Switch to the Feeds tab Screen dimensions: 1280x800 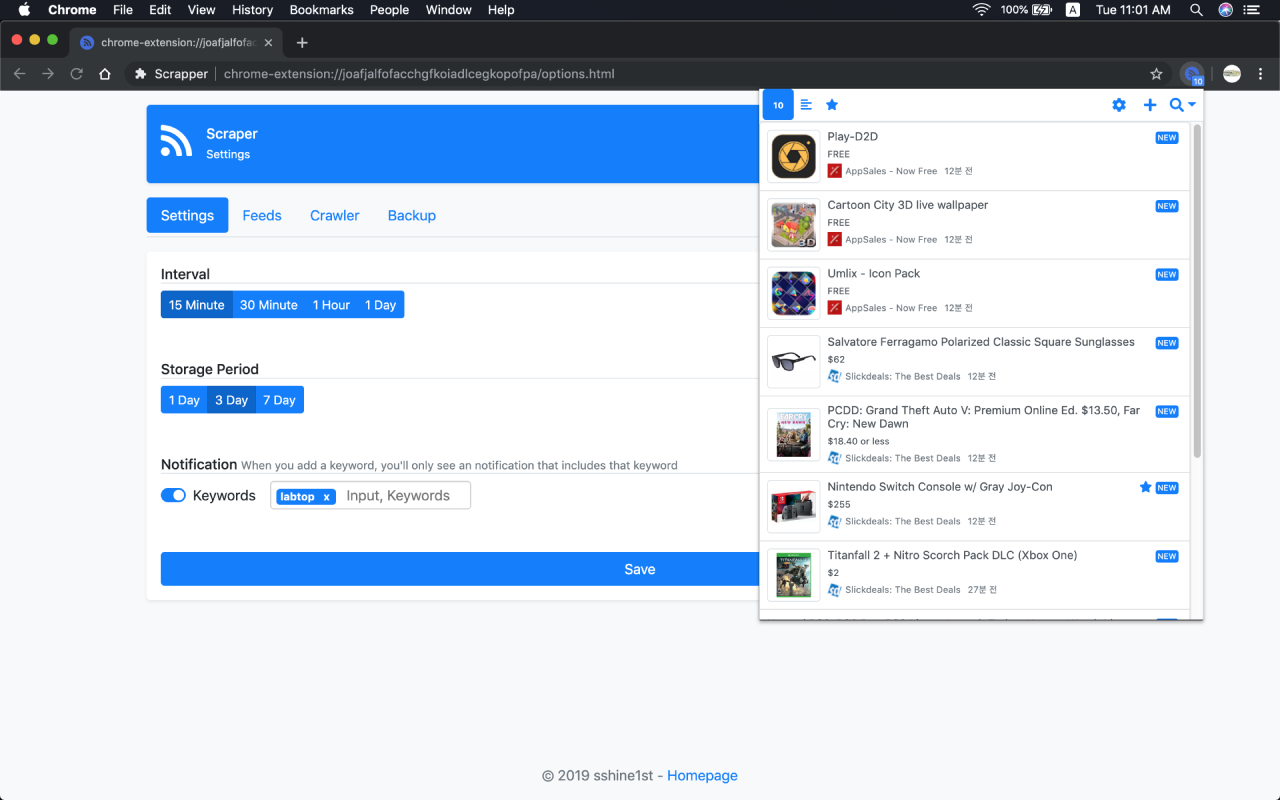[262, 215]
